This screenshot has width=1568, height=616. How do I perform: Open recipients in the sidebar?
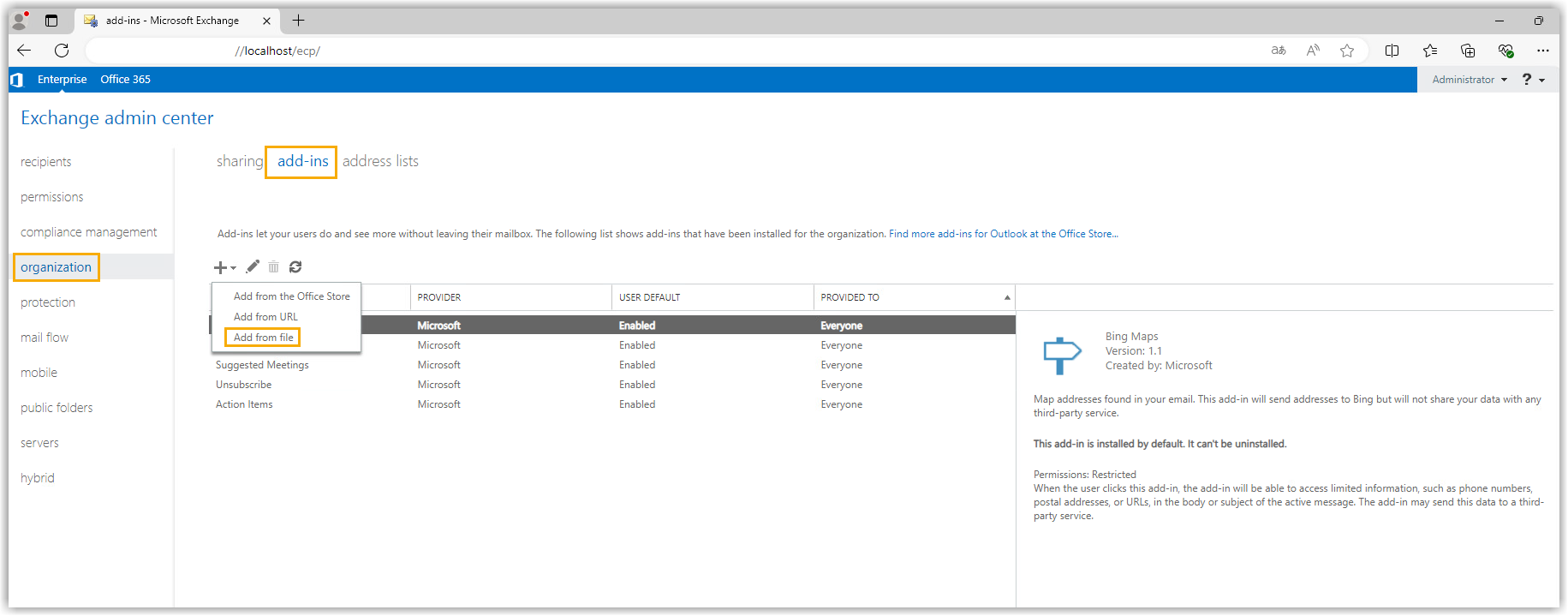coord(46,162)
